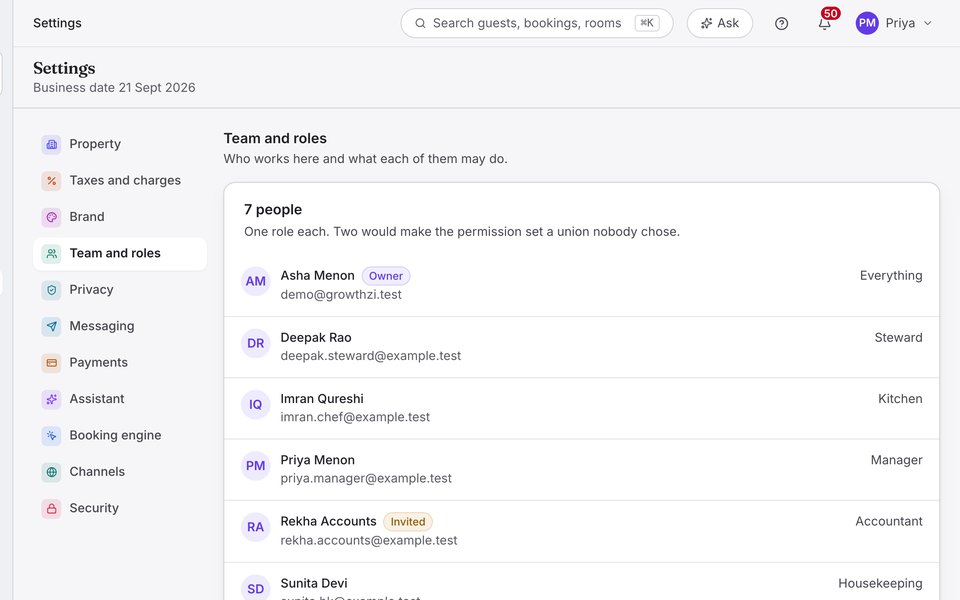Click the email priya.manager@example.test

coord(366,479)
